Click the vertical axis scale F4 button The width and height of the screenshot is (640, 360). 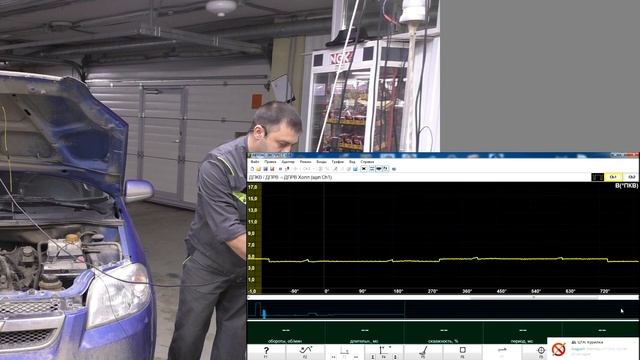click(x=384, y=352)
